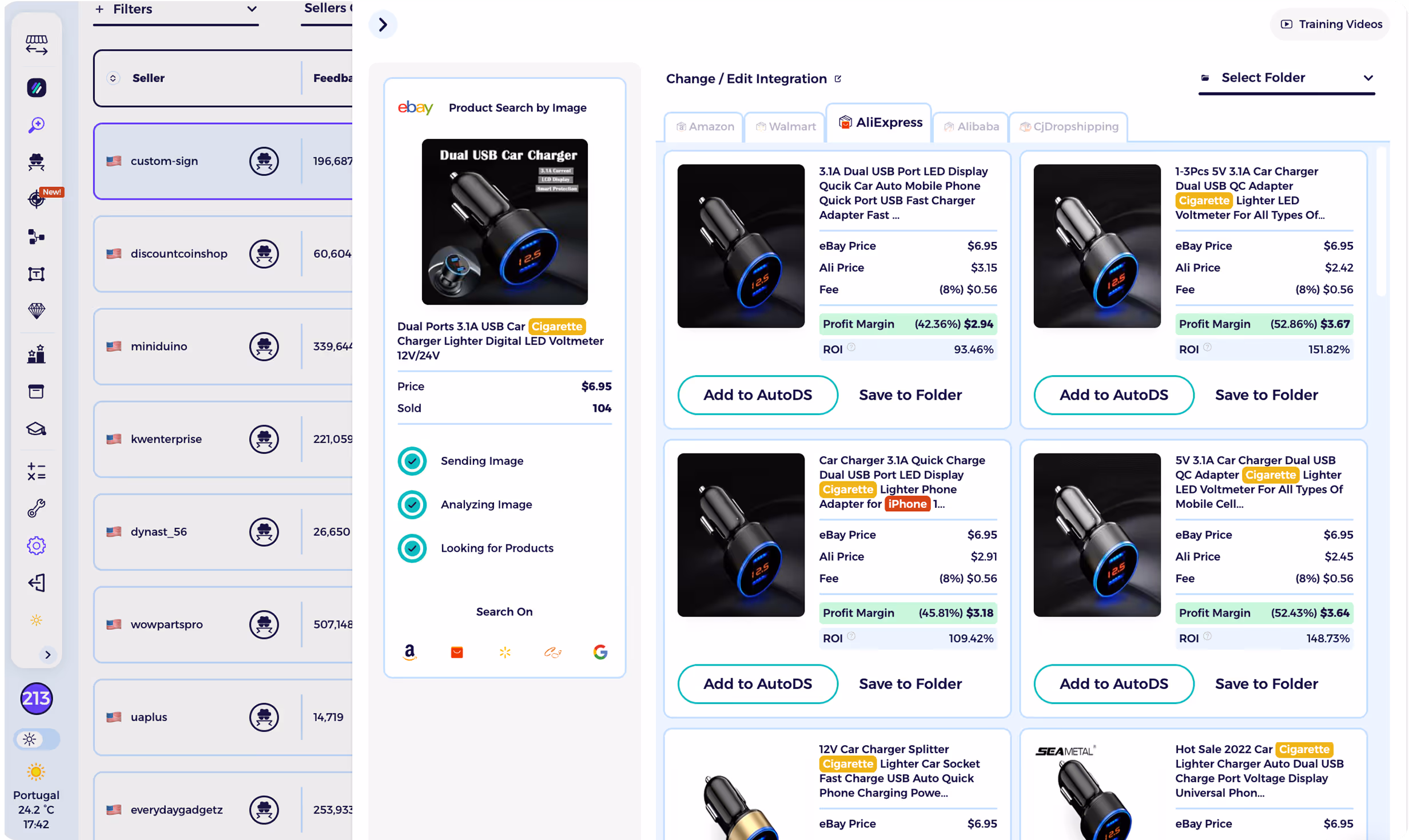
Task: Click the slashed app logo icon in sidebar
Action: [36, 87]
